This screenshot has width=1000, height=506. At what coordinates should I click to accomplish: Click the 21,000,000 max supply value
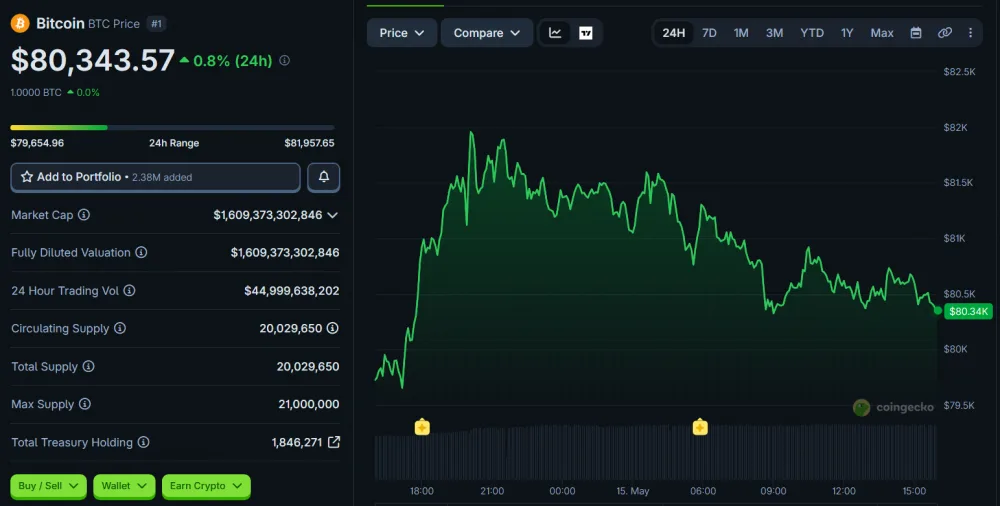click(x=309, y=404)
